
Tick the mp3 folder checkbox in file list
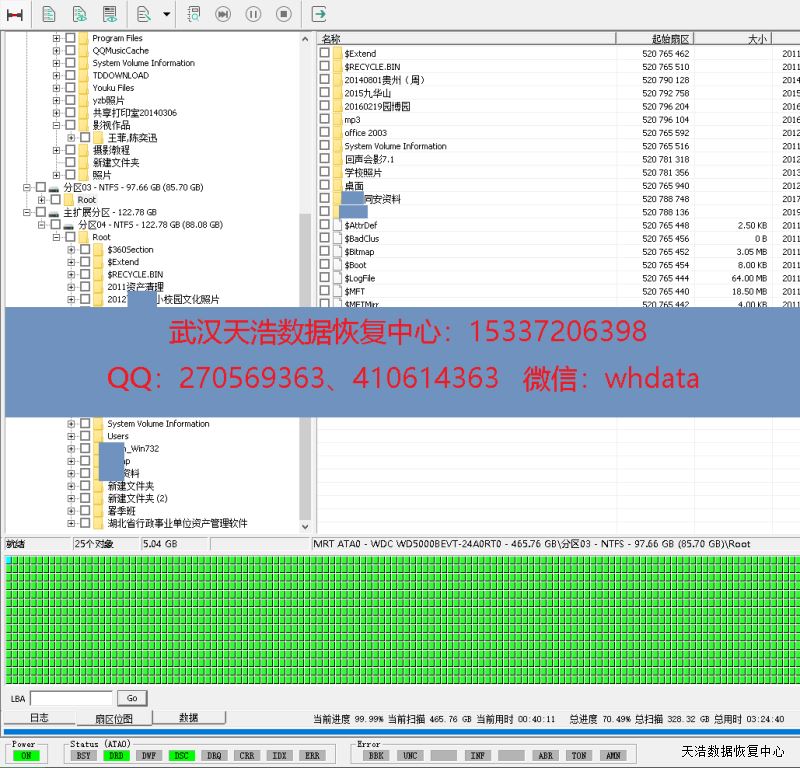click(x=325, y=120)
